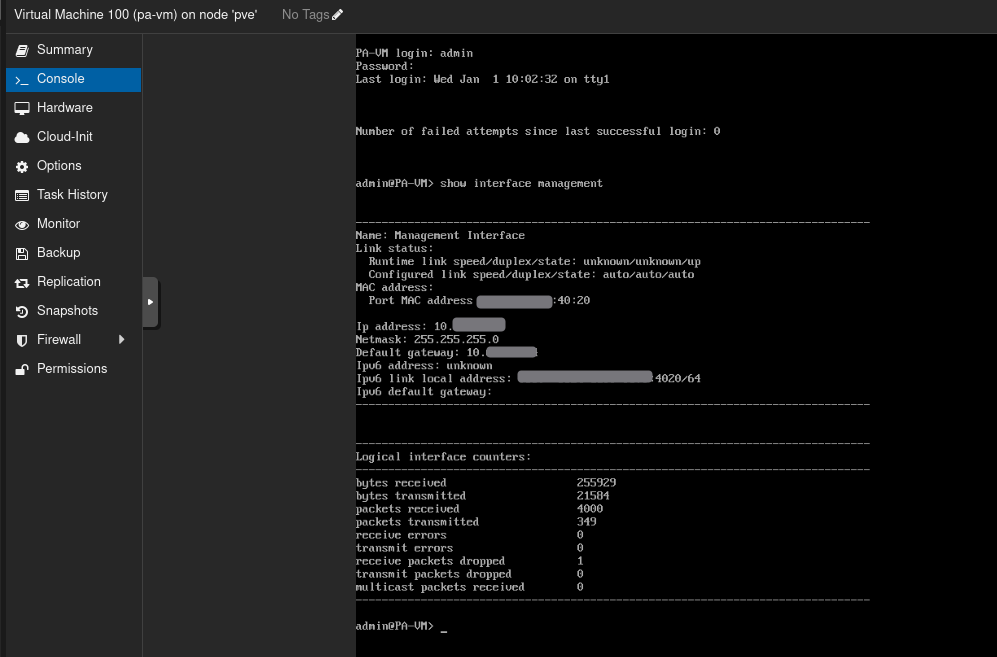Expand the Firewall submenu arrow
Screen dimensions: 997x657
tap(122, 340)
